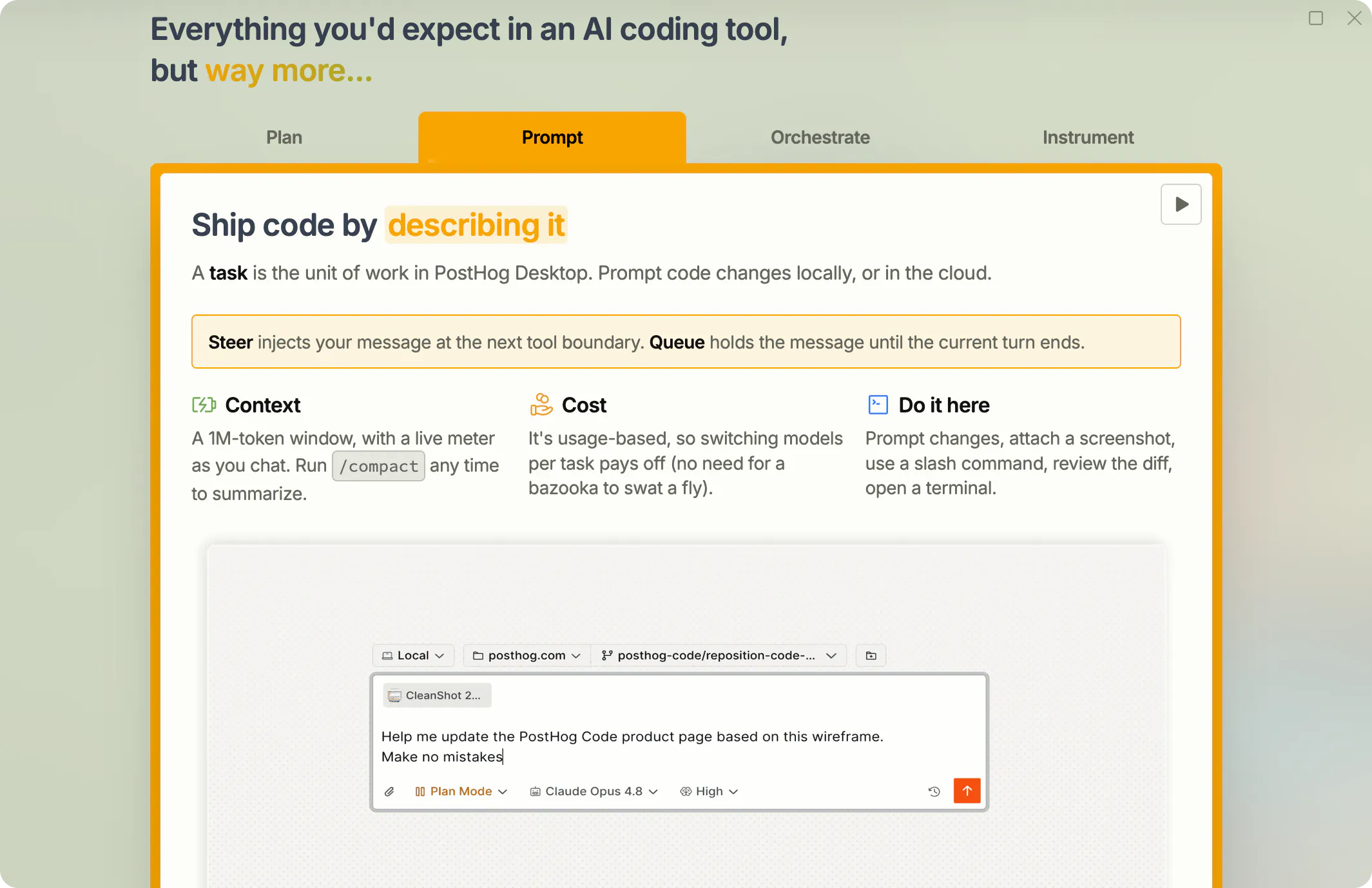Click the laptop icon beside Local
1372x888 pixels.
(x=387, y=655)
